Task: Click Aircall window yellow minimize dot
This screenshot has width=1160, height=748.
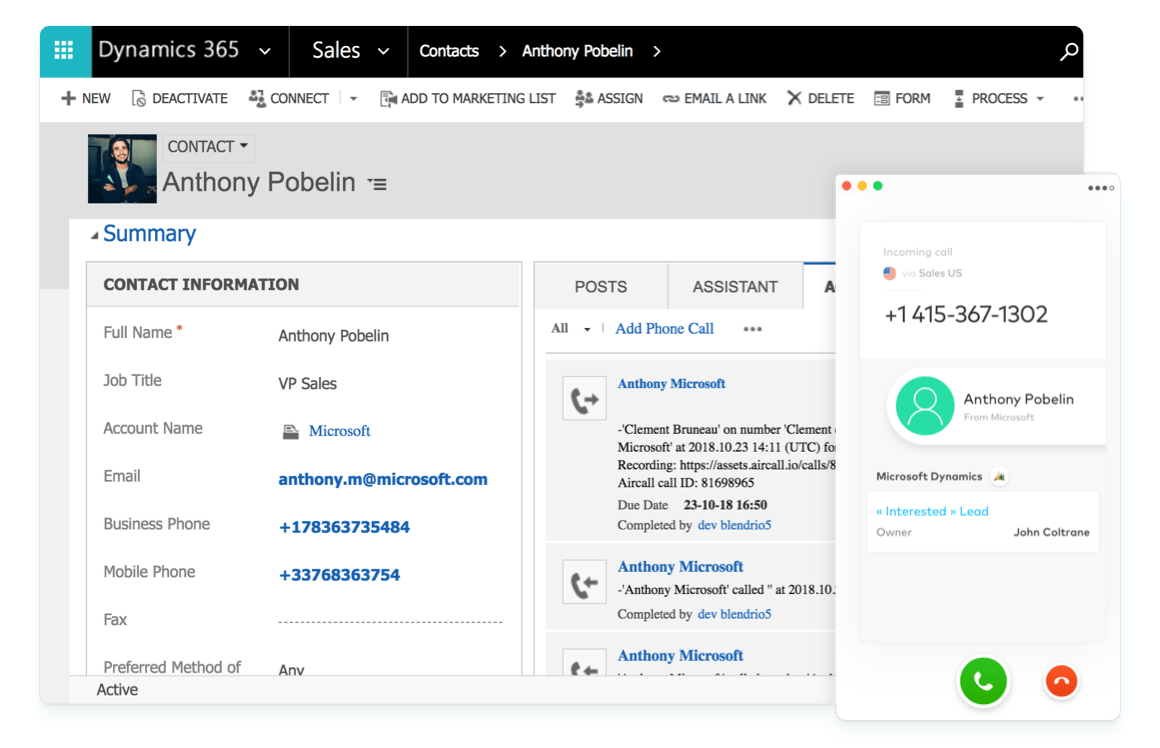Action: pyautogui.click(x=862, y=186)
